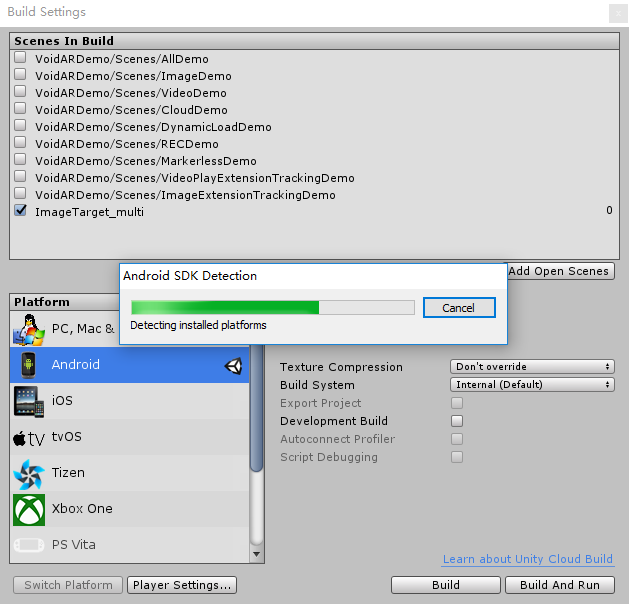The height and width of the screenshot is (604, 629).
Task: Select the PC, Mac & platform label
Action: 83,329
